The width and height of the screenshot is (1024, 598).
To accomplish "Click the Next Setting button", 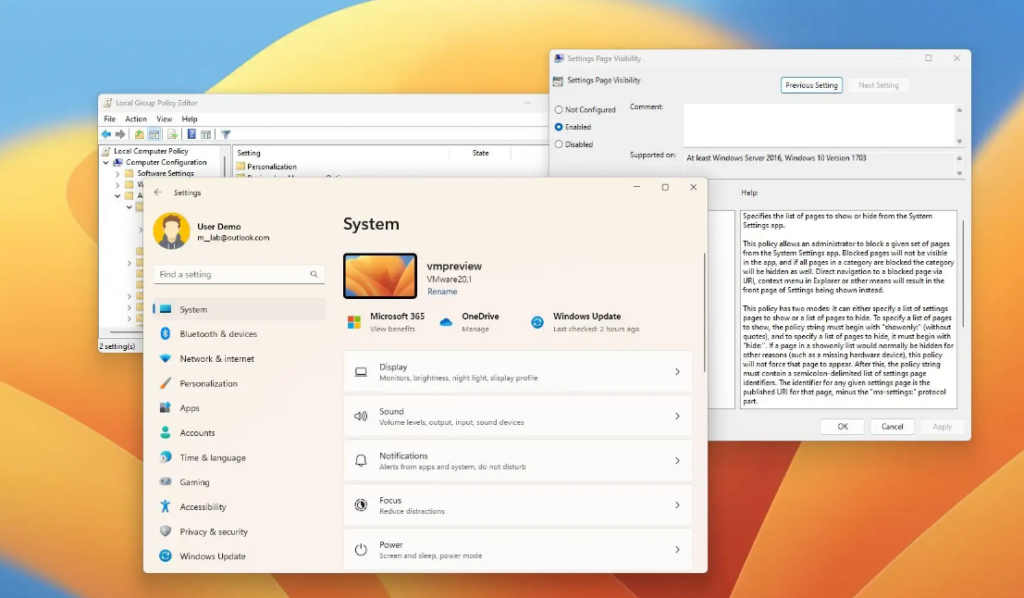I will coord(878,85).
